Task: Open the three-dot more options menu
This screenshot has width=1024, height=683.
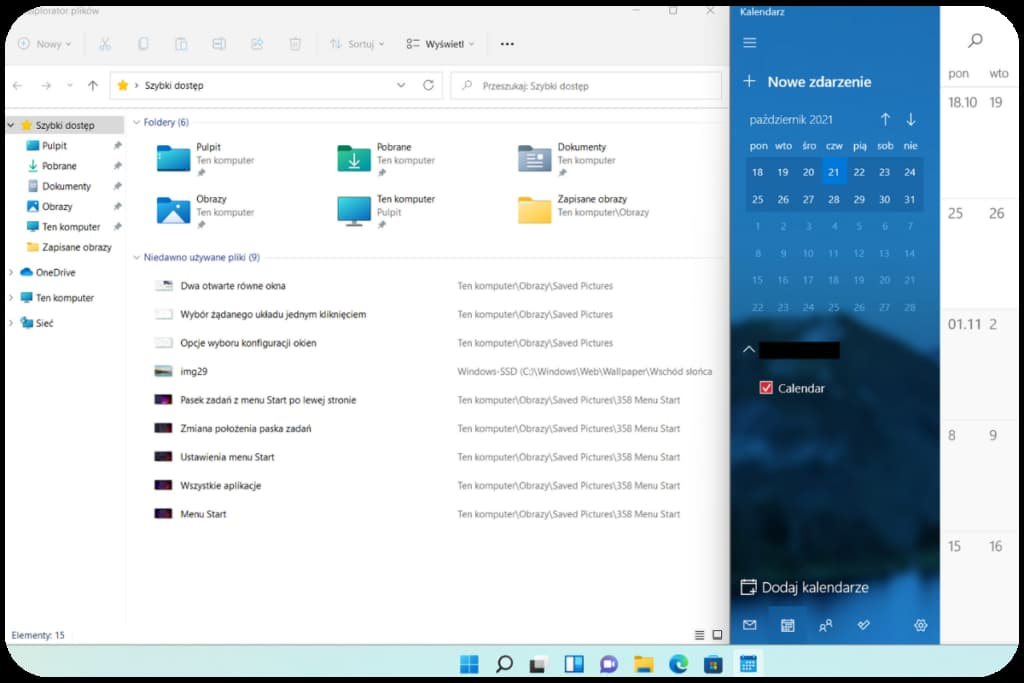Action: [x=507, y=44]
